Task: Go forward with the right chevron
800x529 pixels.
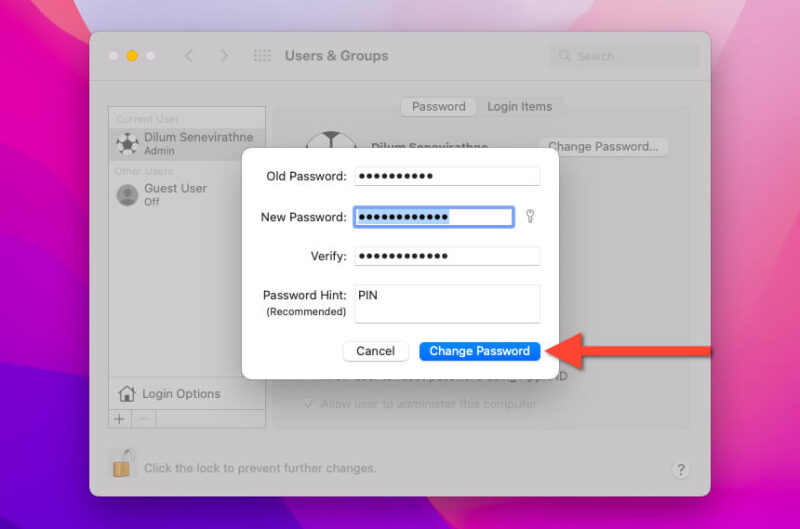Action: 224,56
